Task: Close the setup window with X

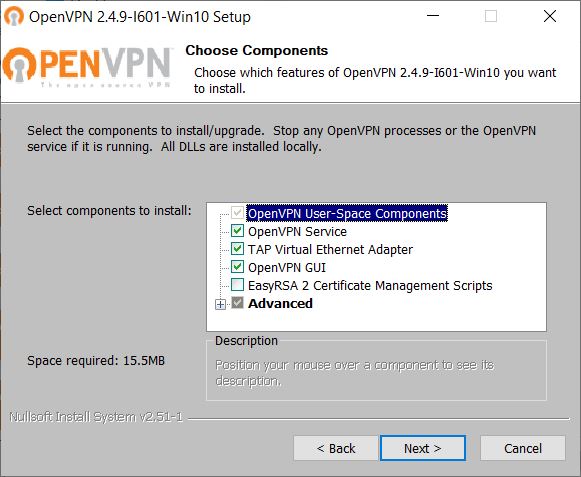Action: coord(550,16)
